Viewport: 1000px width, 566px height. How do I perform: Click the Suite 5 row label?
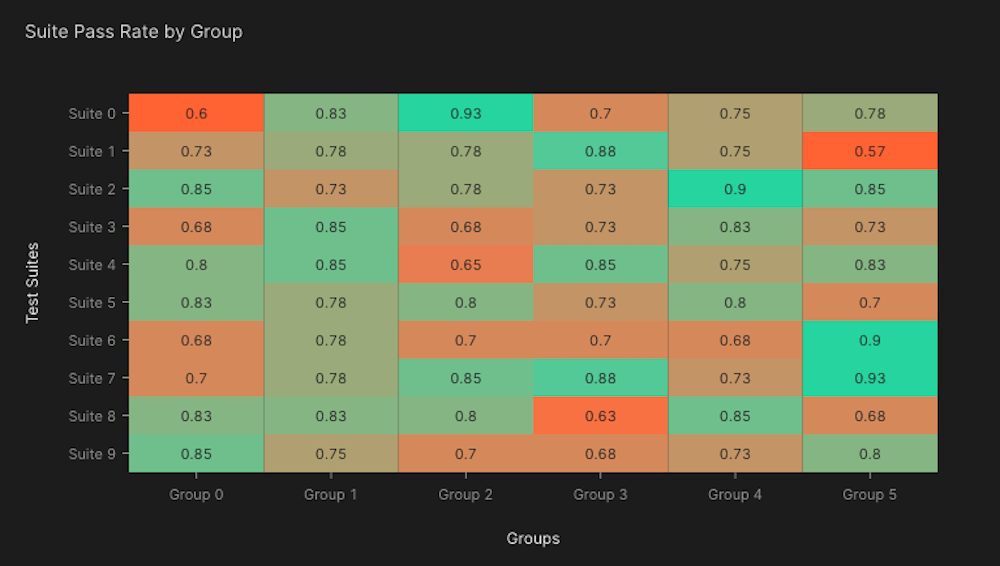coord(92,302)
